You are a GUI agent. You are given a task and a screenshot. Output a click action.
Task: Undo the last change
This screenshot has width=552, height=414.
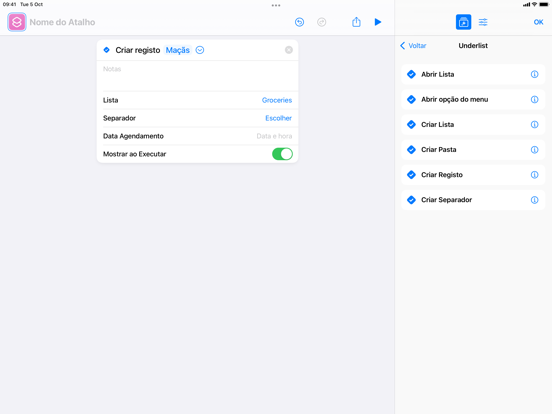tap(299, 22)
